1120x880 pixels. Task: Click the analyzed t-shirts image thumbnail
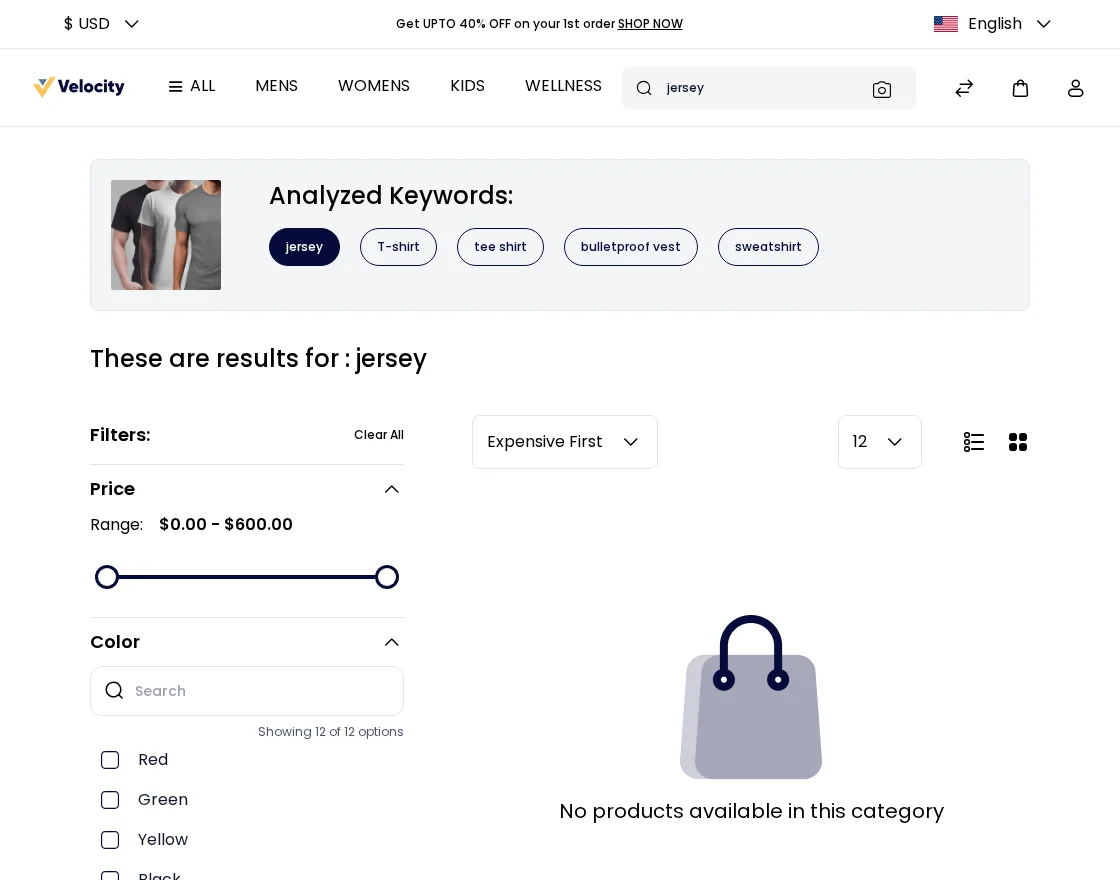point(166,235)
